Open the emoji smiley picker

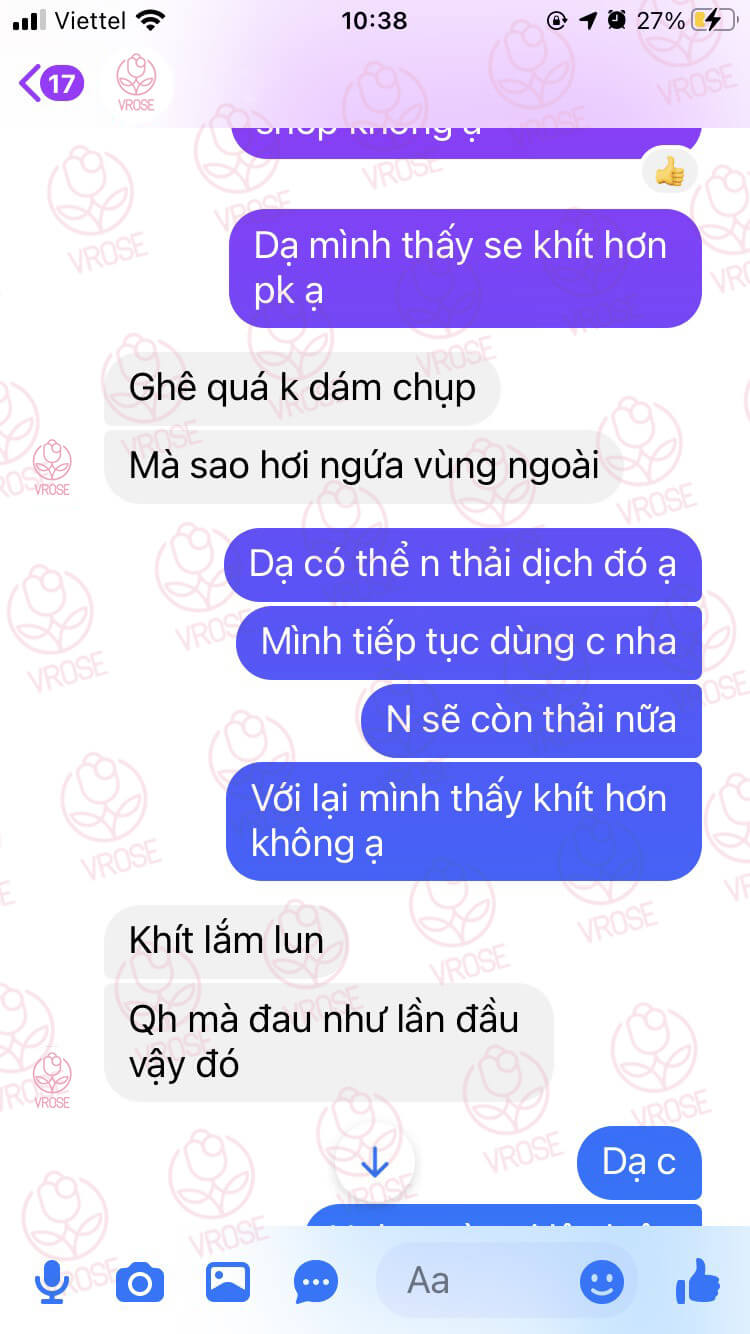(601, 1281)
